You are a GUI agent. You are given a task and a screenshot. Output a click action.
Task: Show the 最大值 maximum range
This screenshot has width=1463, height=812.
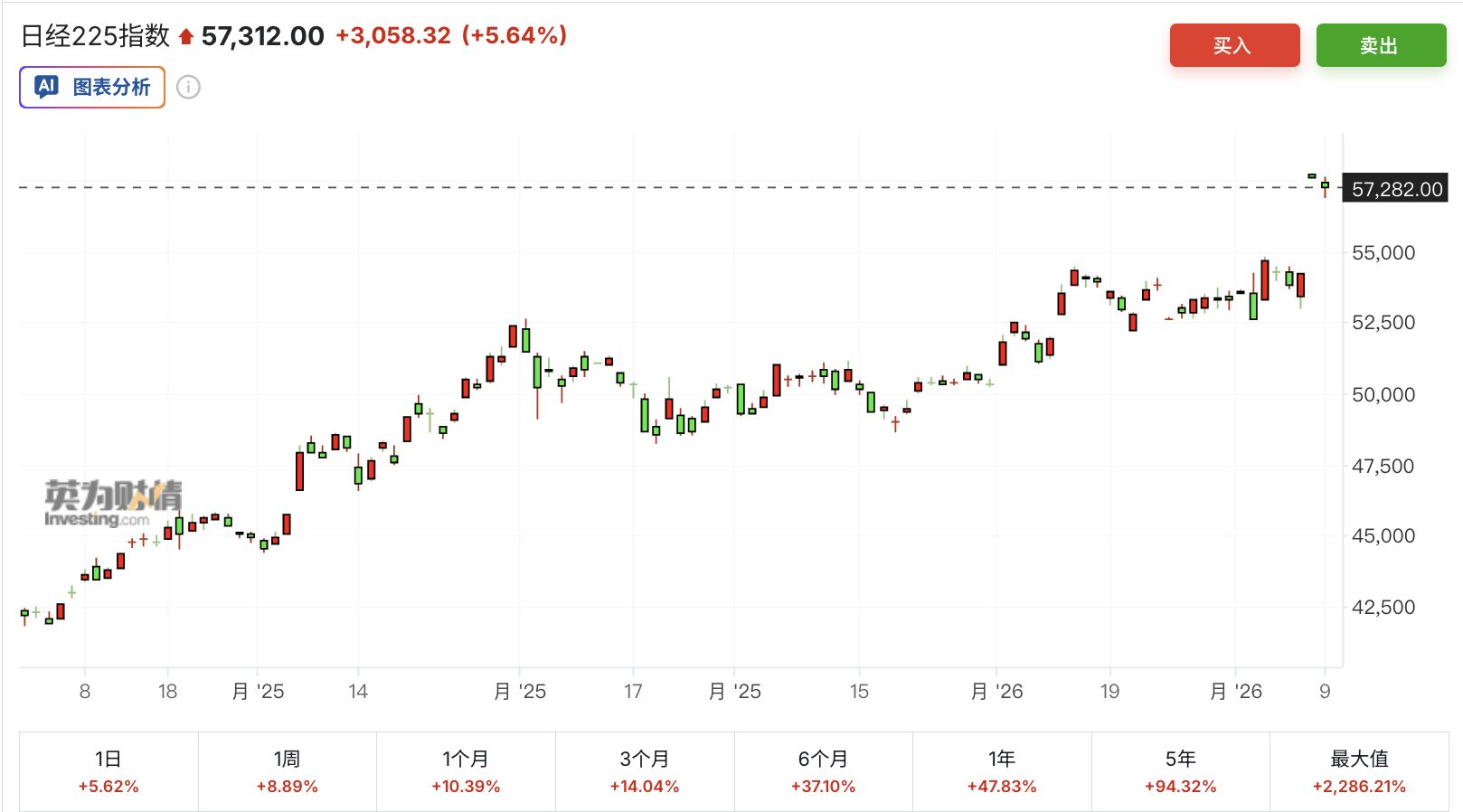[x=1359, y=771]
